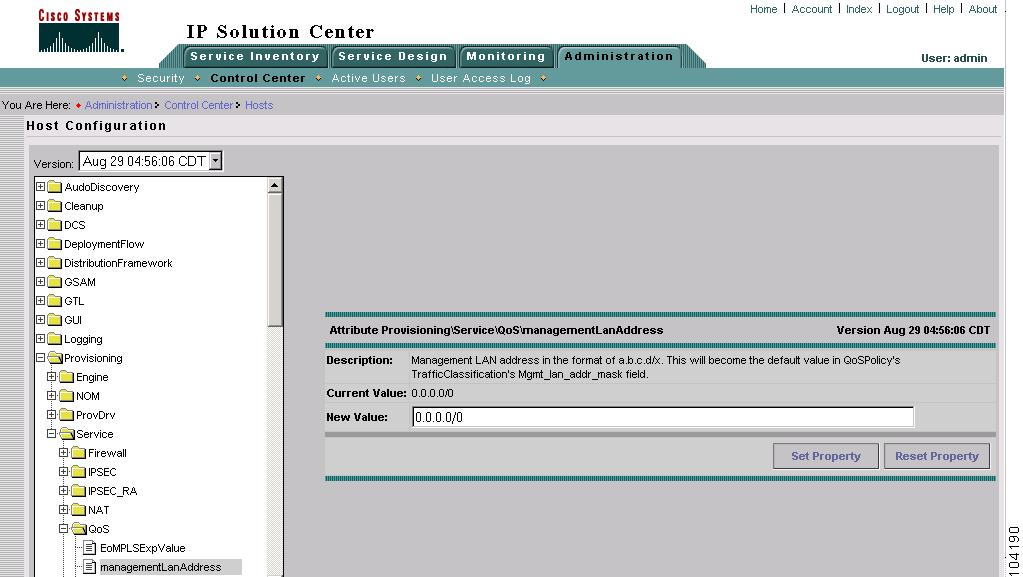Viewport: 1023px width, 577px height.
Task: Click the open Service folder icon
Action: pyautogui.click(x=67, y=434)
